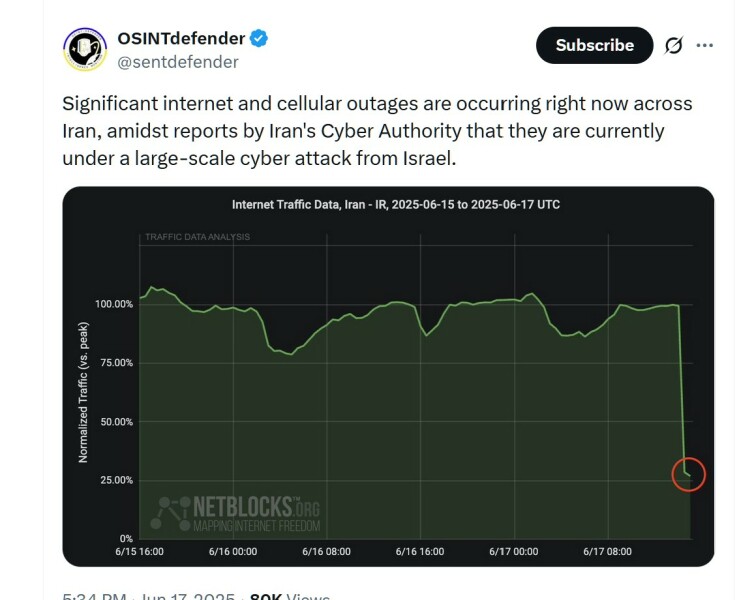
Task: Click the tweet text about Iran outages
Action: 377,131
